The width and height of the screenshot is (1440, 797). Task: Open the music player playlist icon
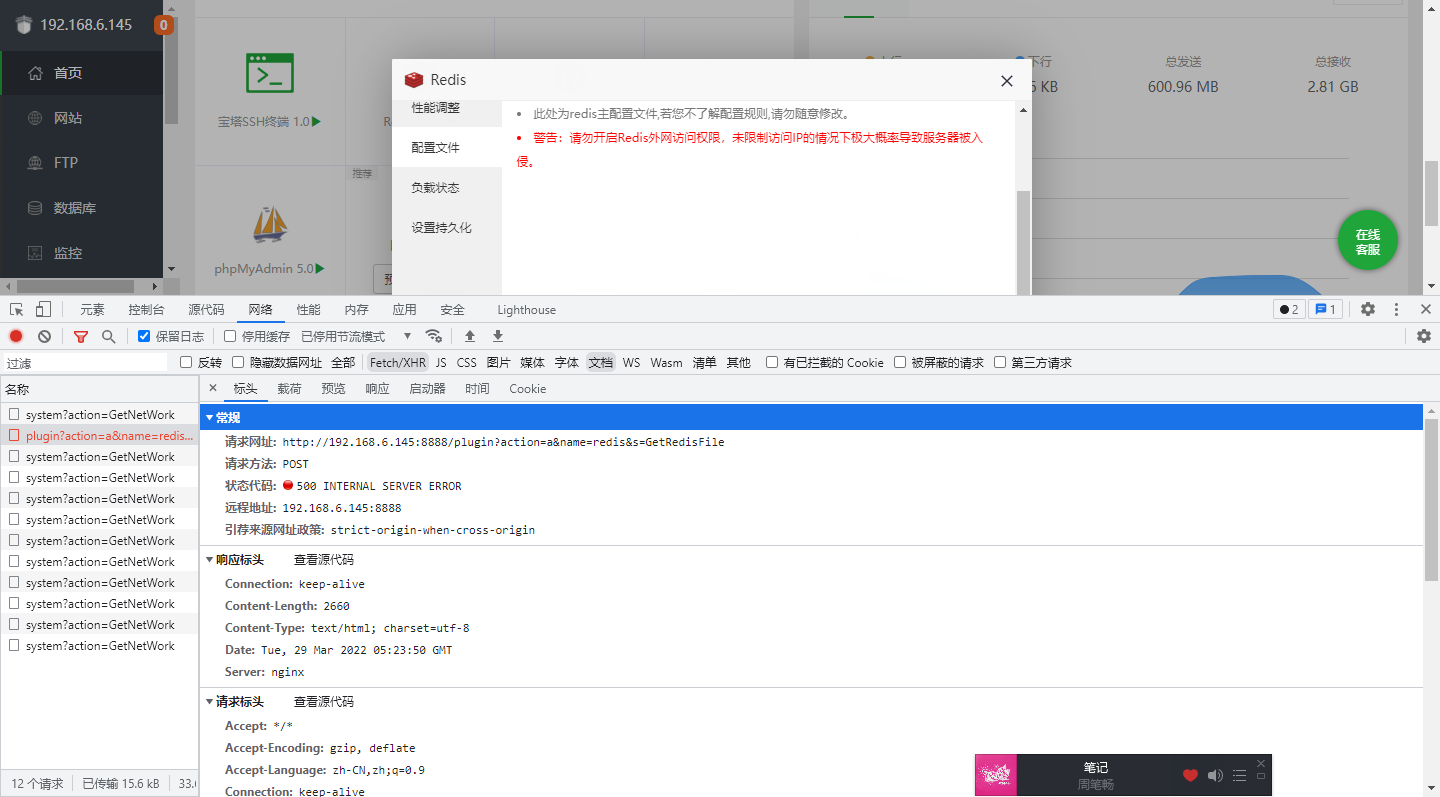(x=1240, y=775)
